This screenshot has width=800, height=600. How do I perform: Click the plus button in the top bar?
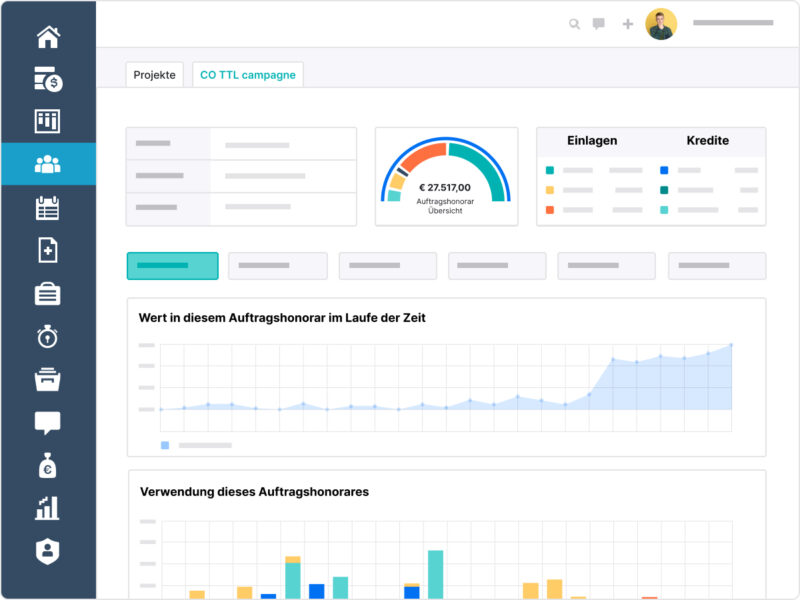click(627, 23)
